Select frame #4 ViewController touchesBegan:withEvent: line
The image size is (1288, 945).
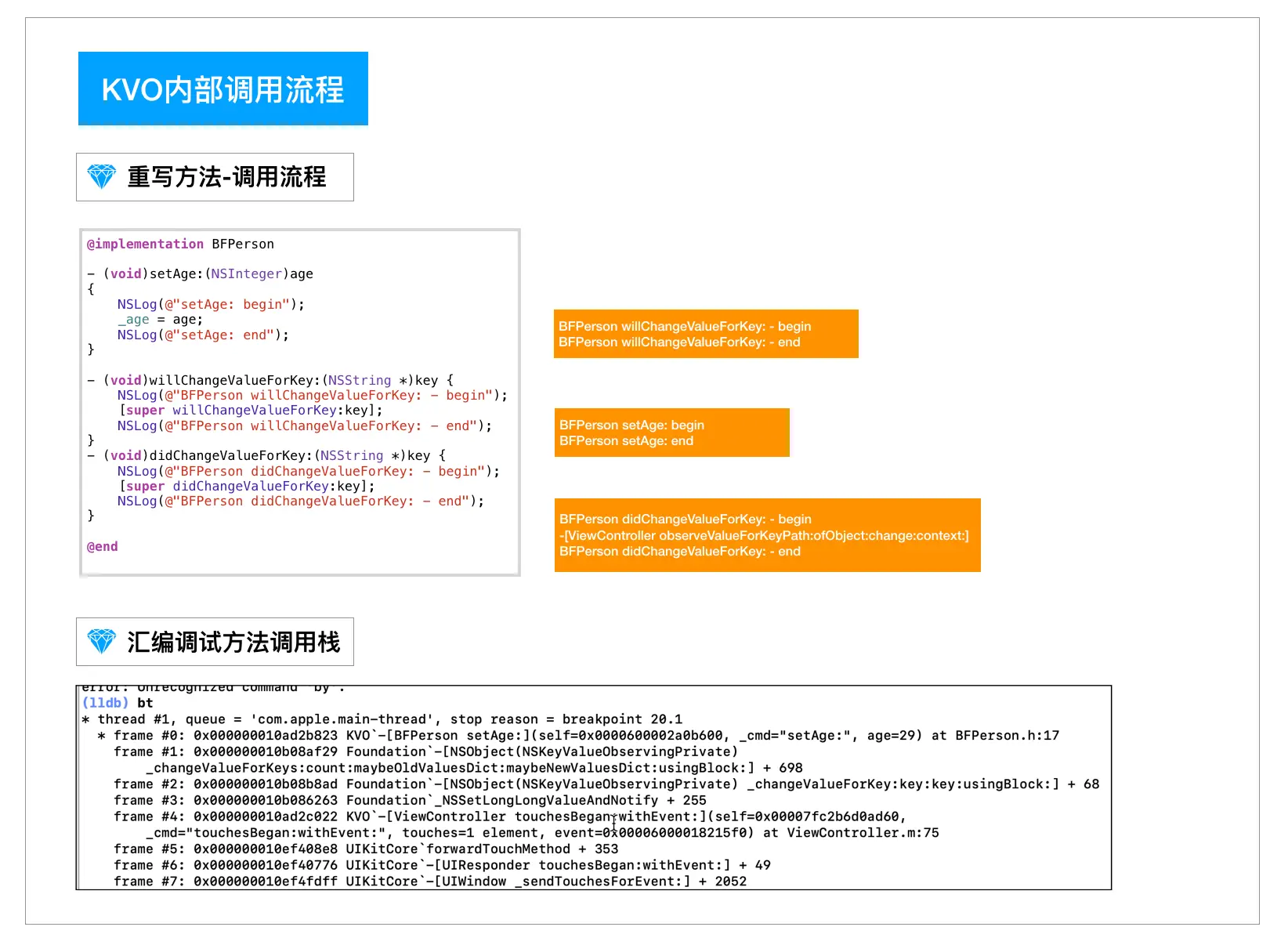tap(510, 816)
